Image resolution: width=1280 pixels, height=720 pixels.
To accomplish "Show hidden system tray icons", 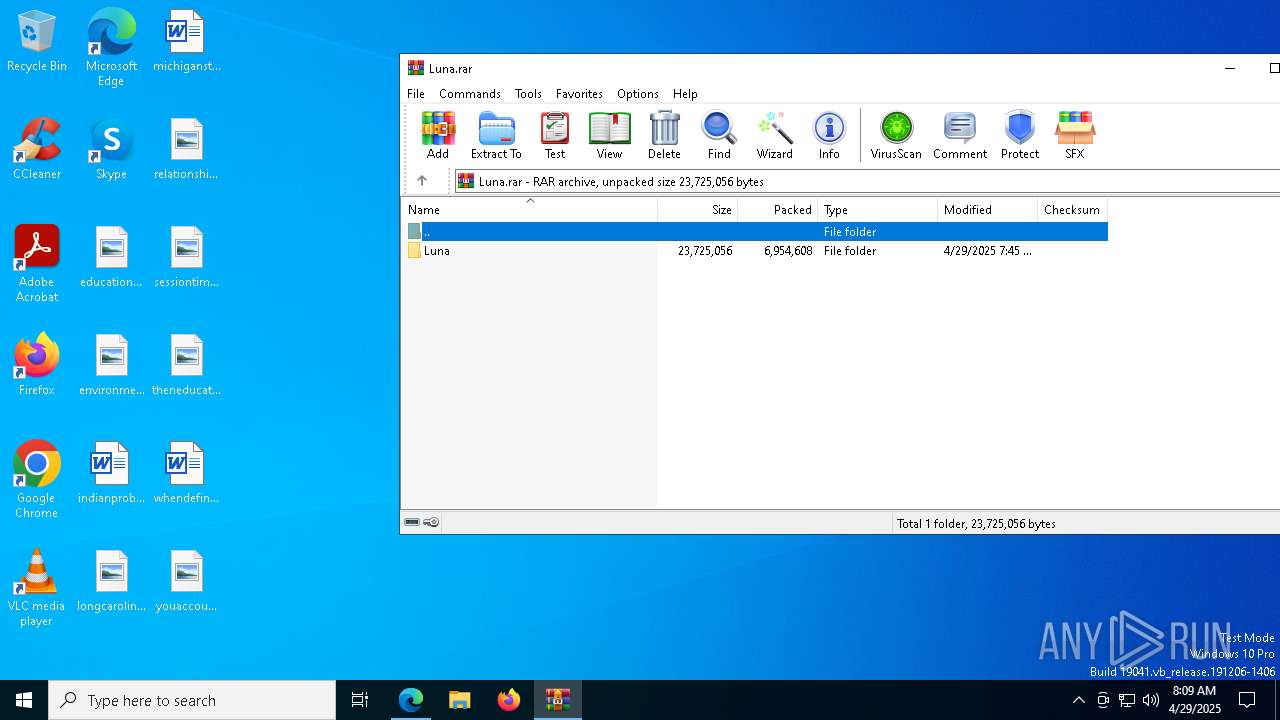I will tap(1078, 700).
